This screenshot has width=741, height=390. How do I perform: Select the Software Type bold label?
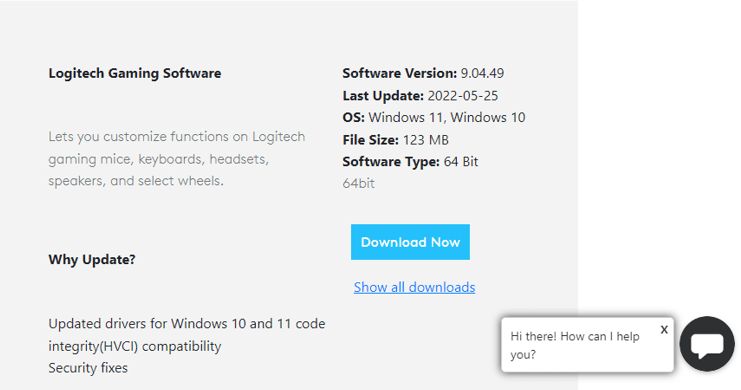click(391, 162)
